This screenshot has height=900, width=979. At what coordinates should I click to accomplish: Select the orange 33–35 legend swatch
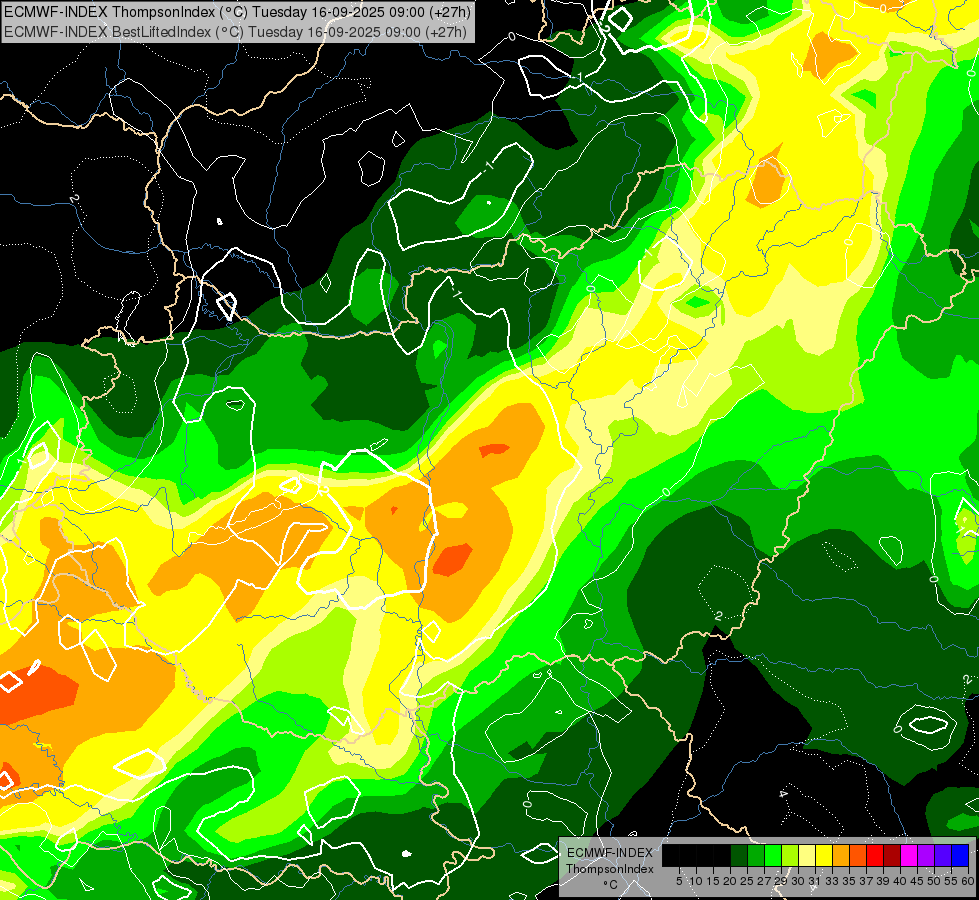[x=841, y=855]
